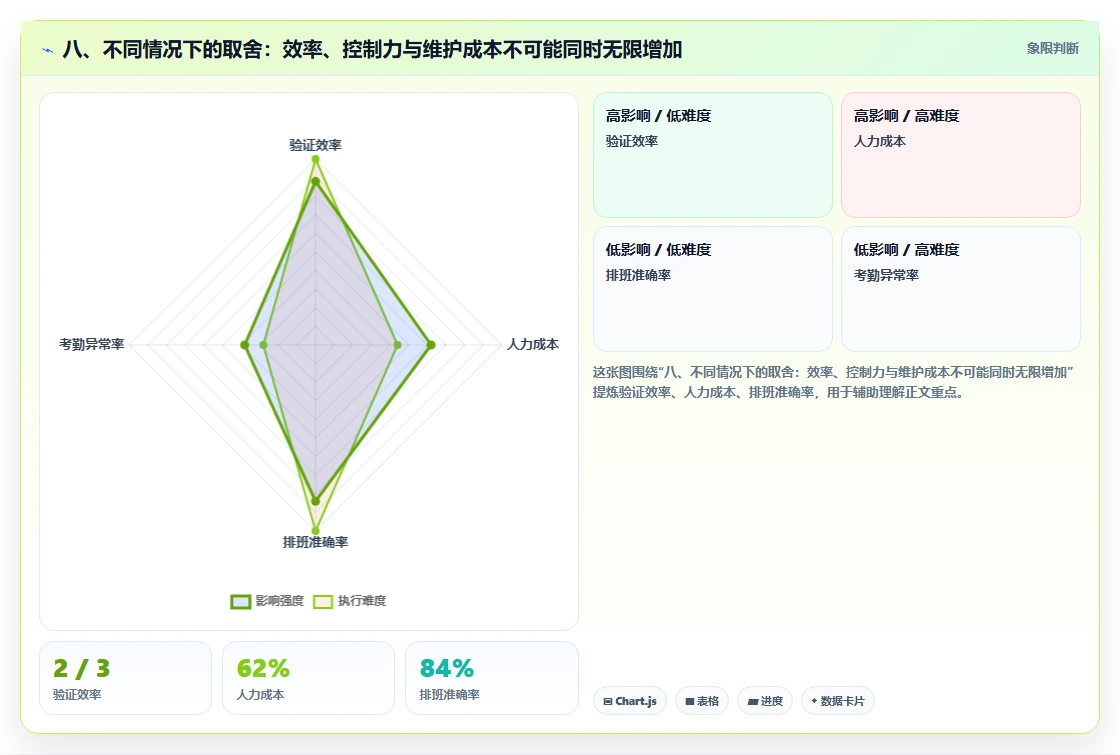Click the light green 排班准确率 bottom data point

(315, 531)
